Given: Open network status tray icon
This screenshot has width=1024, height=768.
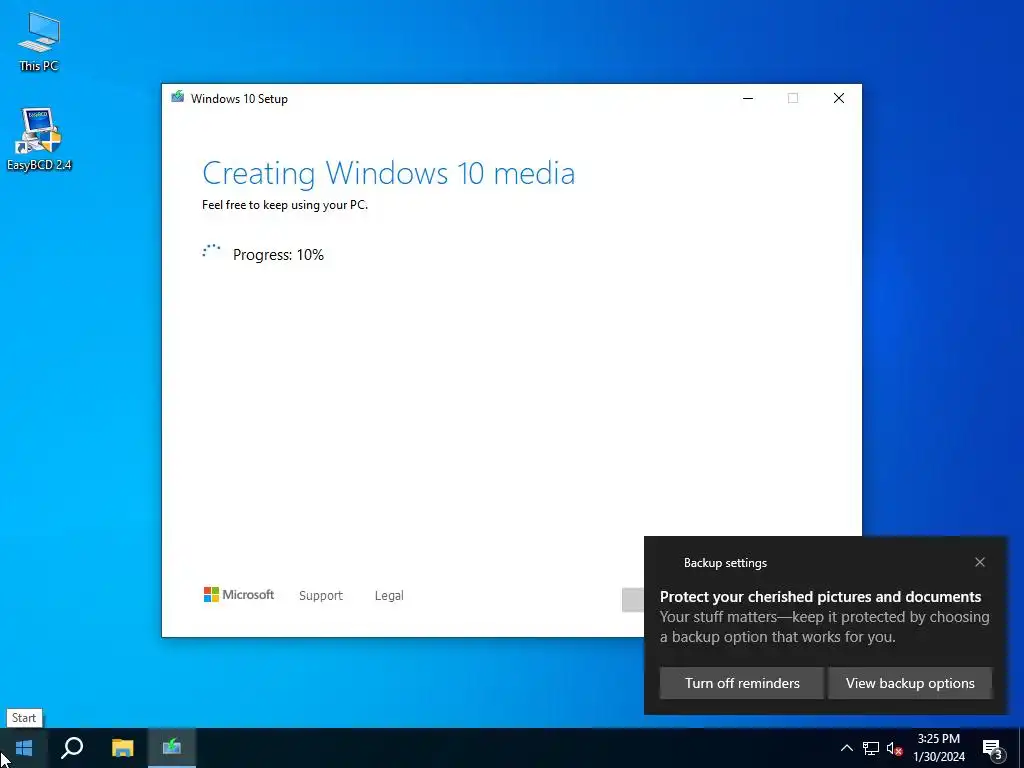Looking at the screenshot, I should (x=871, y=748).
